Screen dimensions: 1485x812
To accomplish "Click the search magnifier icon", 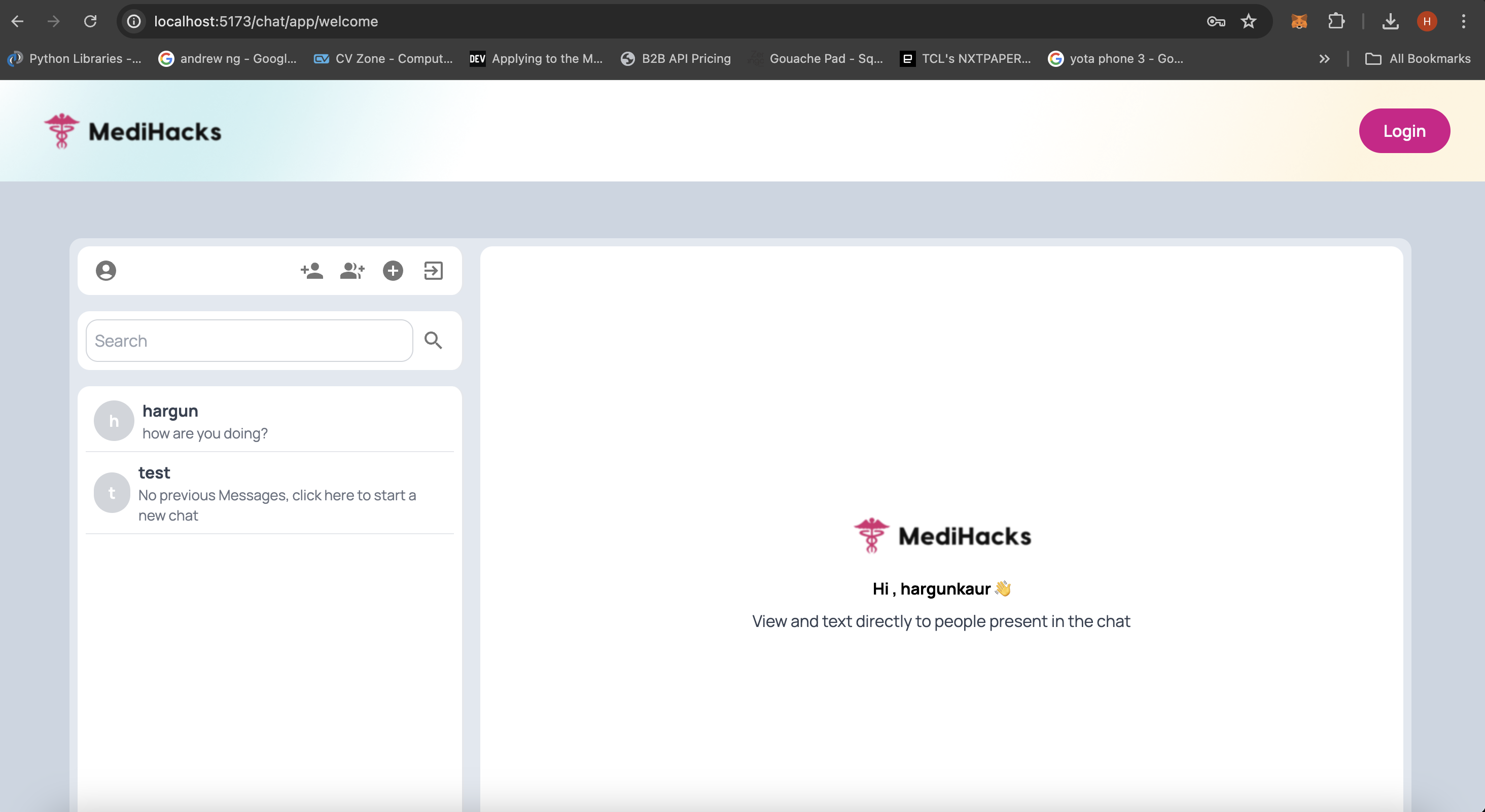I will coord(433,341).
